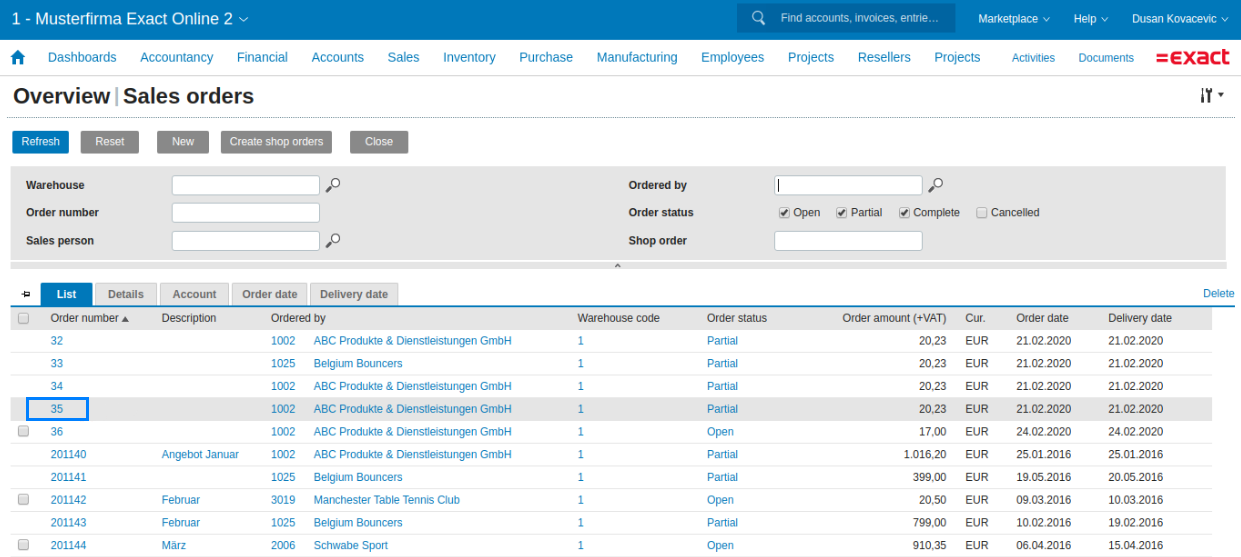The image size is (1241, 557).
Task: Sort by the Order number column header
Action: click(90, 318)
